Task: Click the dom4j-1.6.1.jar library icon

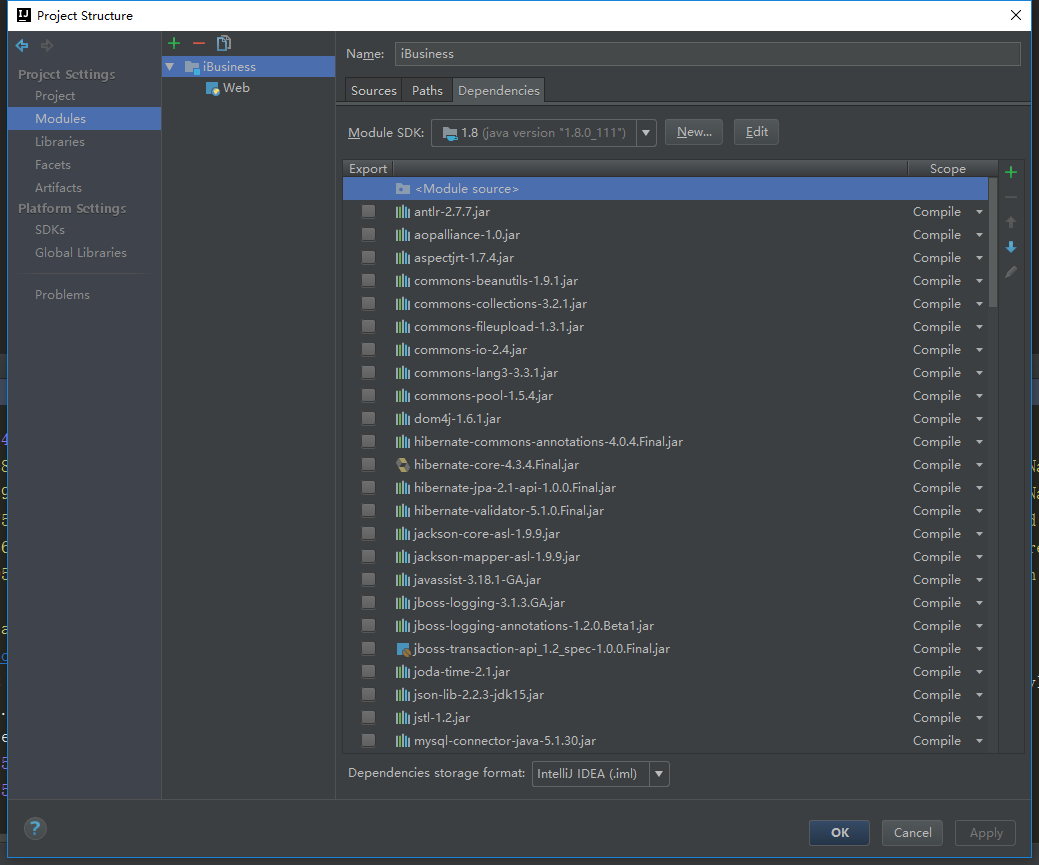Action: click(403, 419)
